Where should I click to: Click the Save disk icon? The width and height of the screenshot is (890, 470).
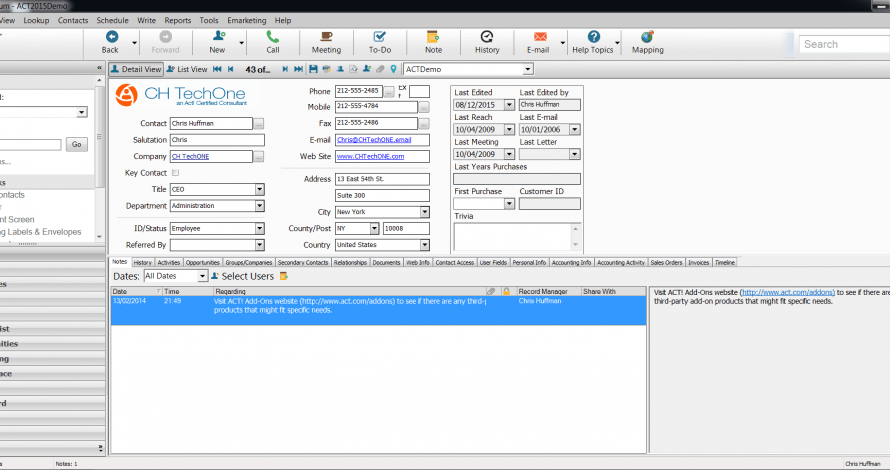click(x=313, y=69)
